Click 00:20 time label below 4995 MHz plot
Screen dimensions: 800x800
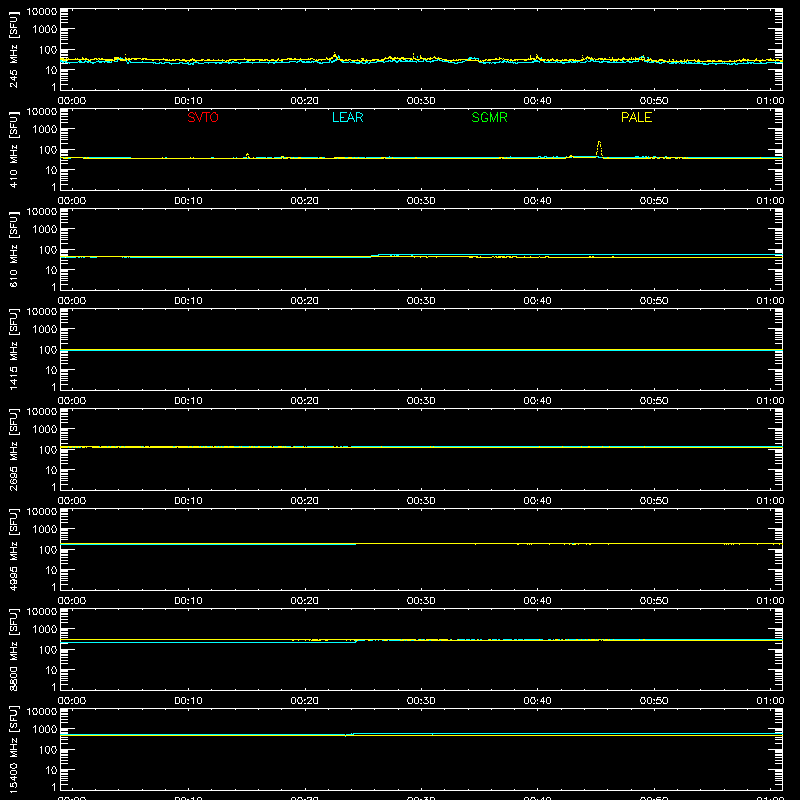point(305,601)
